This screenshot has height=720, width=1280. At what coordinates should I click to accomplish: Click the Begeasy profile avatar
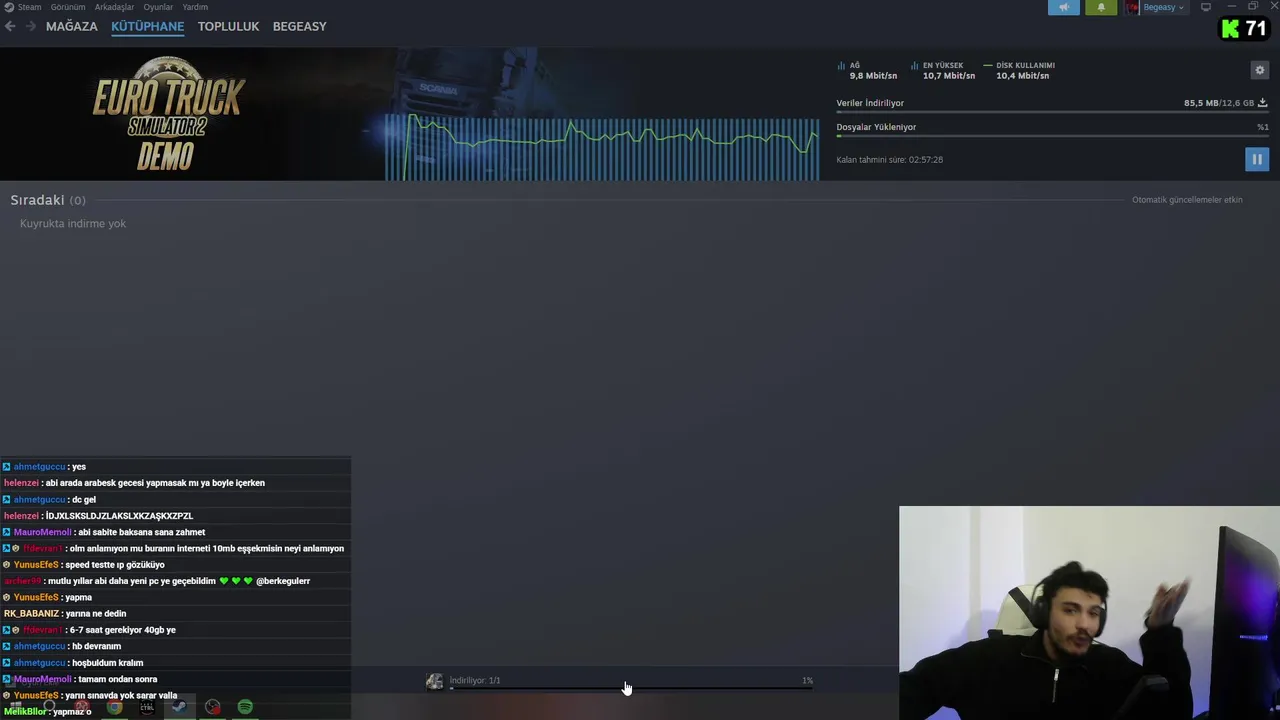click(1132, 7)
